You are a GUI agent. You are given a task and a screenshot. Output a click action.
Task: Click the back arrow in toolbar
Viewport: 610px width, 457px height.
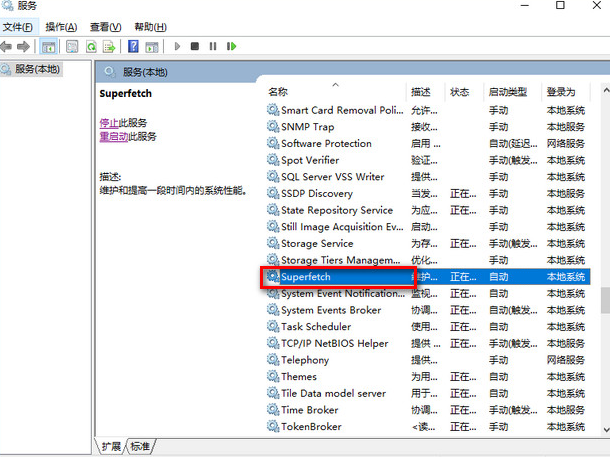click(x=8, y=46)
